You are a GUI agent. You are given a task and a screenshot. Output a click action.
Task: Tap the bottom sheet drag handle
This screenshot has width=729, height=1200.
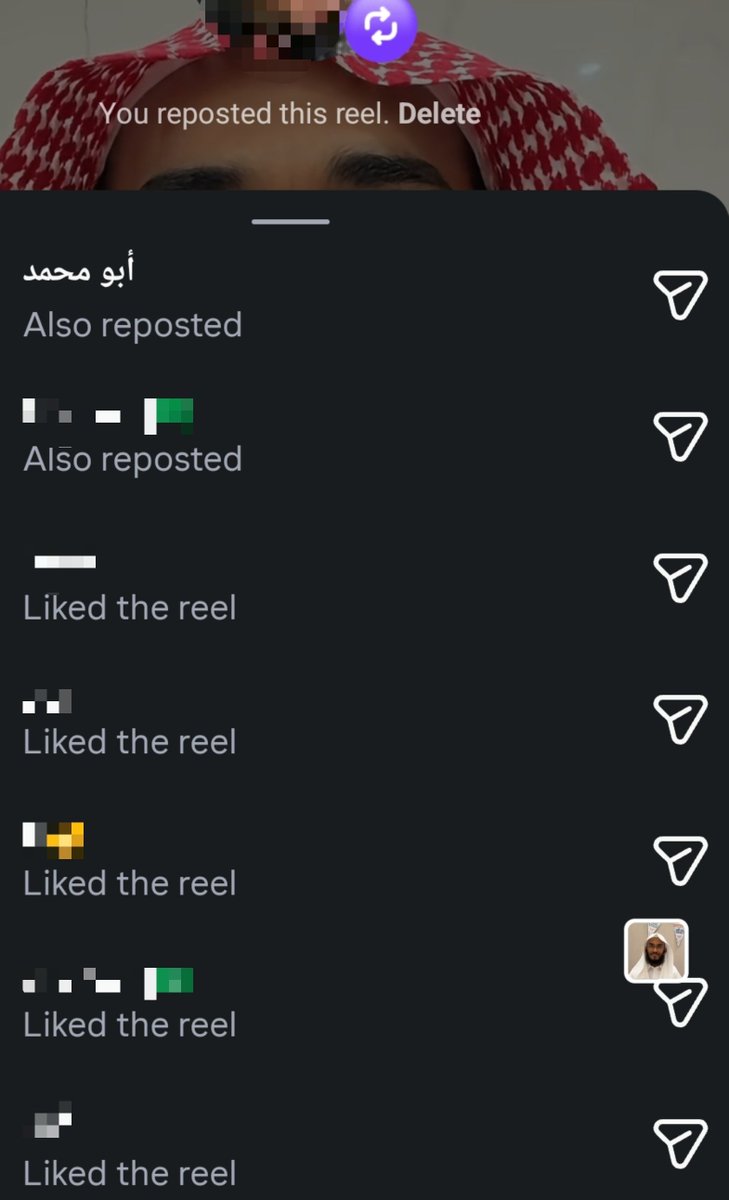[291, 221]
